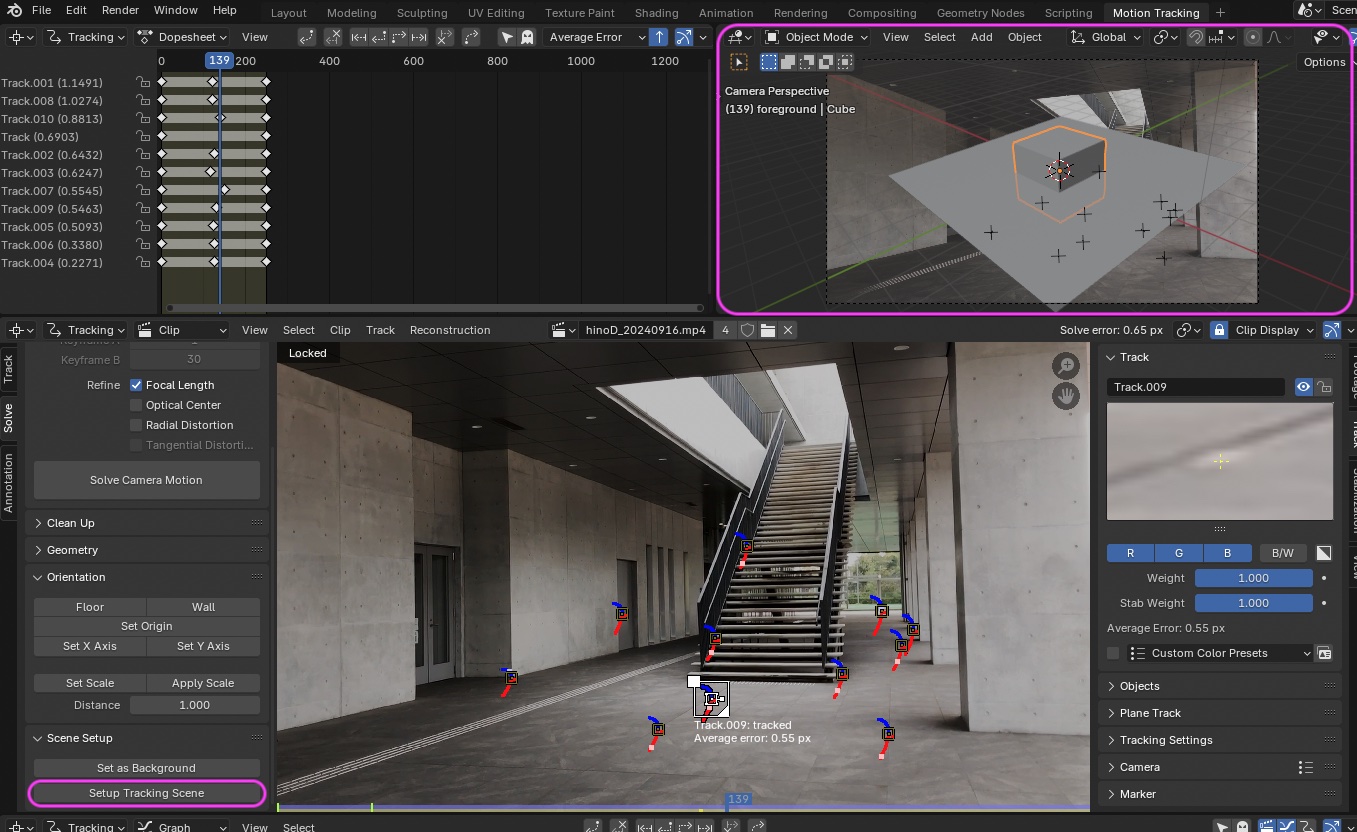The width and height of the screenshot is (1357, 832).
Task: Open the Average Error sort dropdown
Action: tap(597, 37)
